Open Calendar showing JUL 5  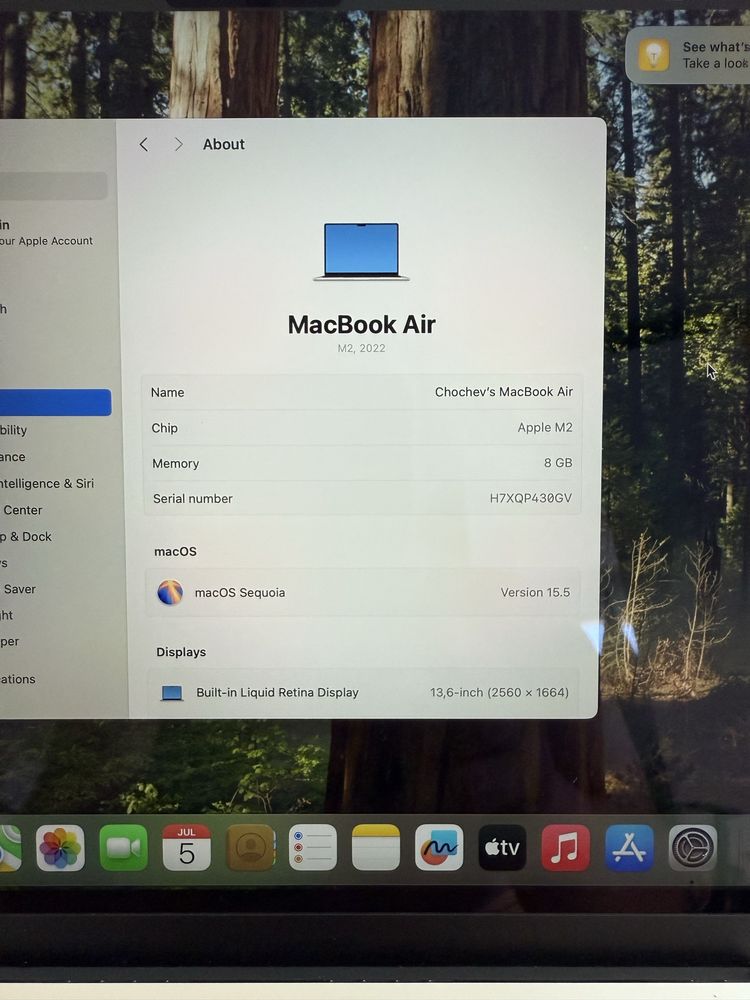coord(186,848)
